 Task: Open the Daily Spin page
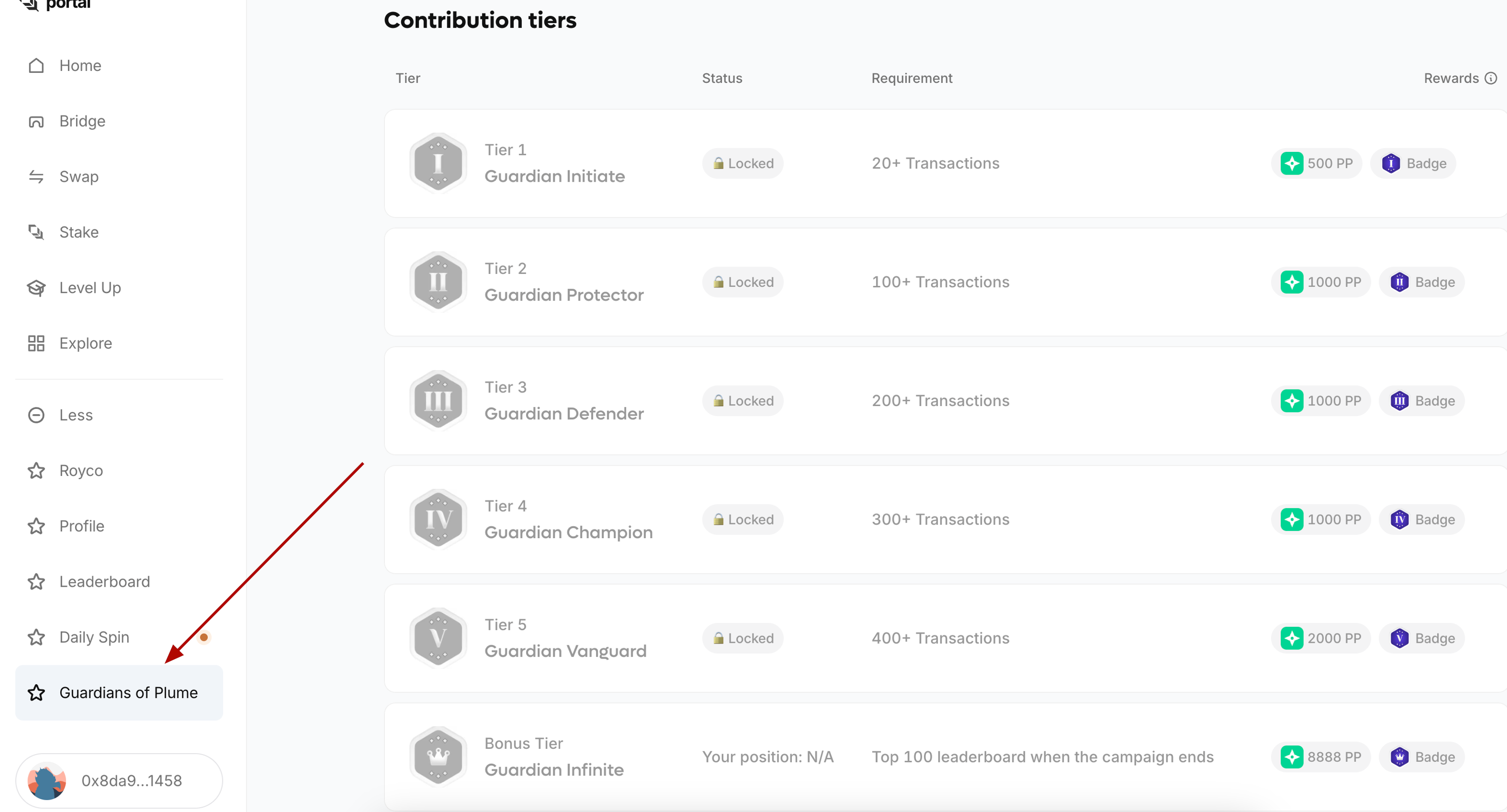(94, 637)
